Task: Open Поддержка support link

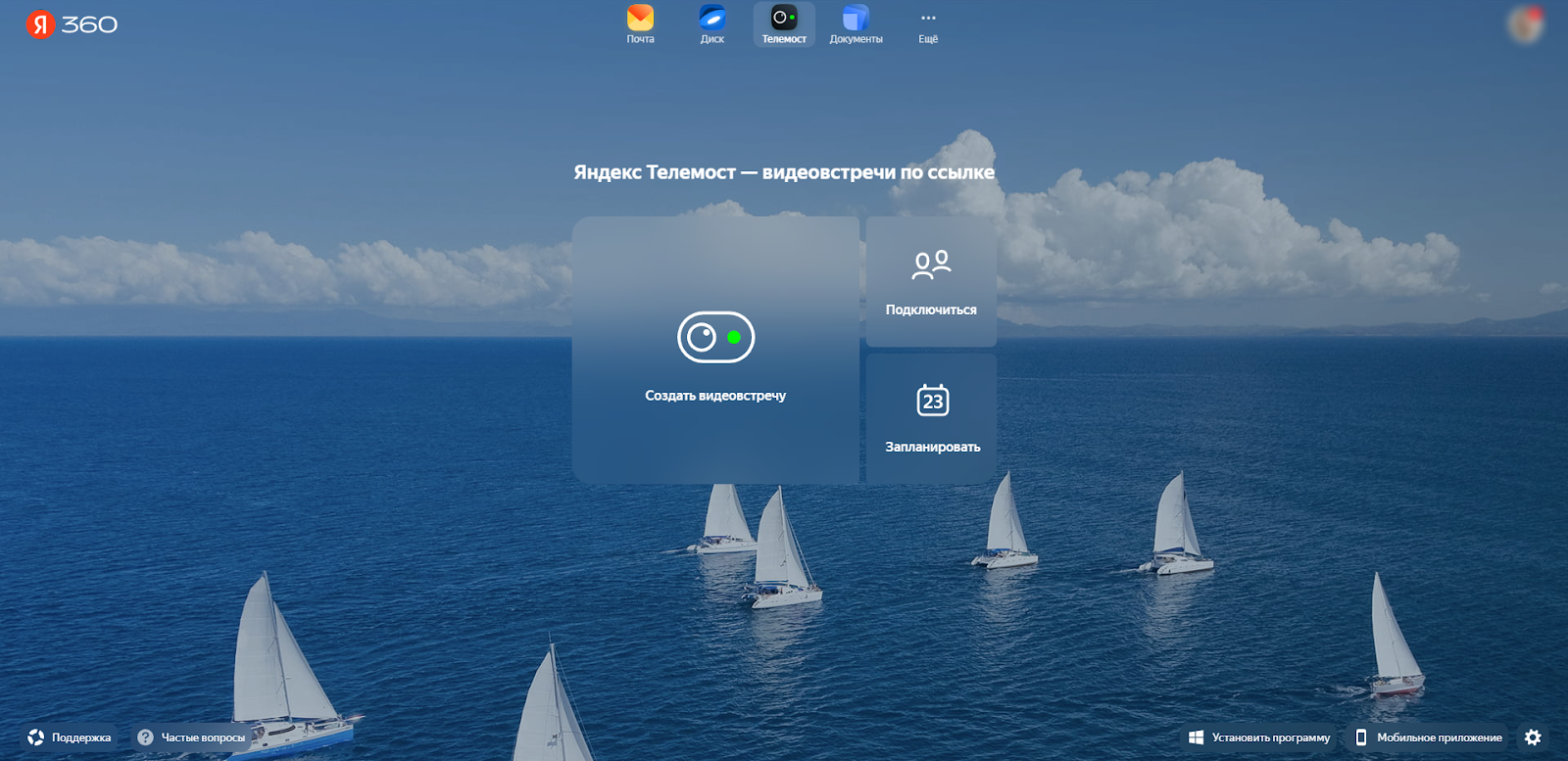Action: [70, 737]
